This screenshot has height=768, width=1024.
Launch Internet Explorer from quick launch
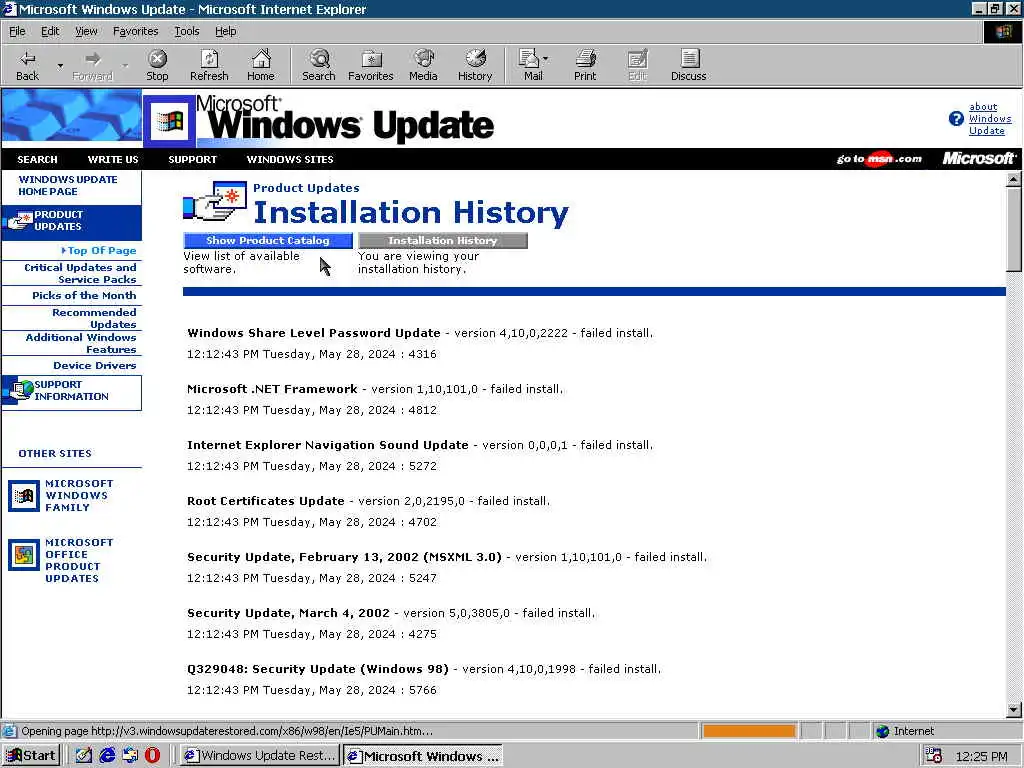coord(107,756)
